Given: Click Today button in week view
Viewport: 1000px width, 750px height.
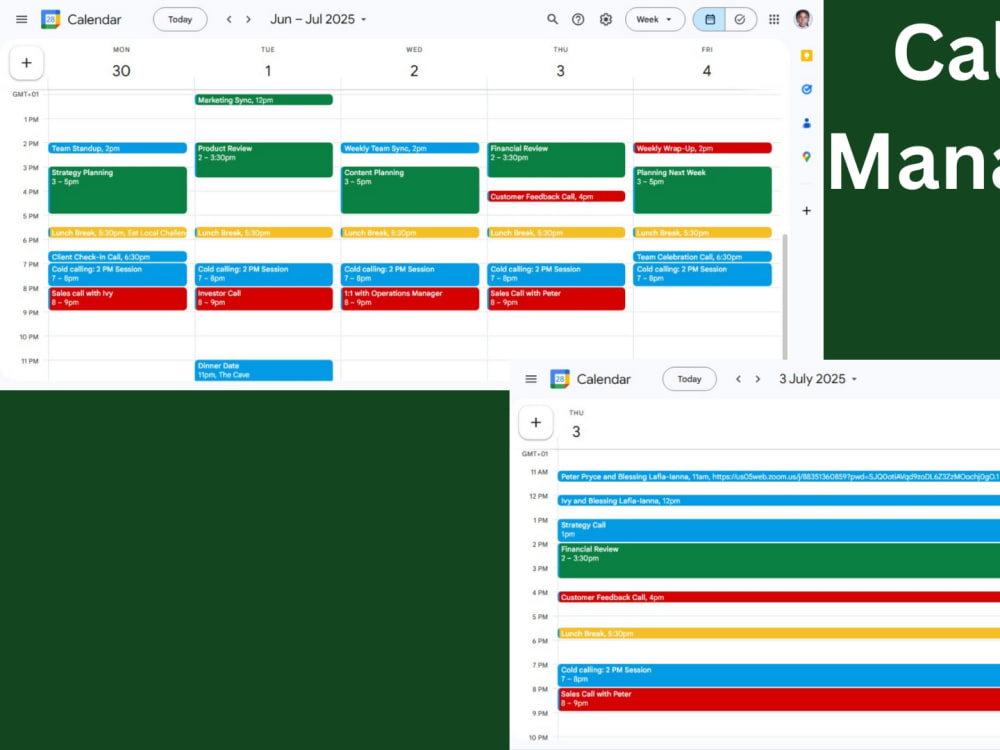Looking at the screenshot, I should click(x=180, y=20).
